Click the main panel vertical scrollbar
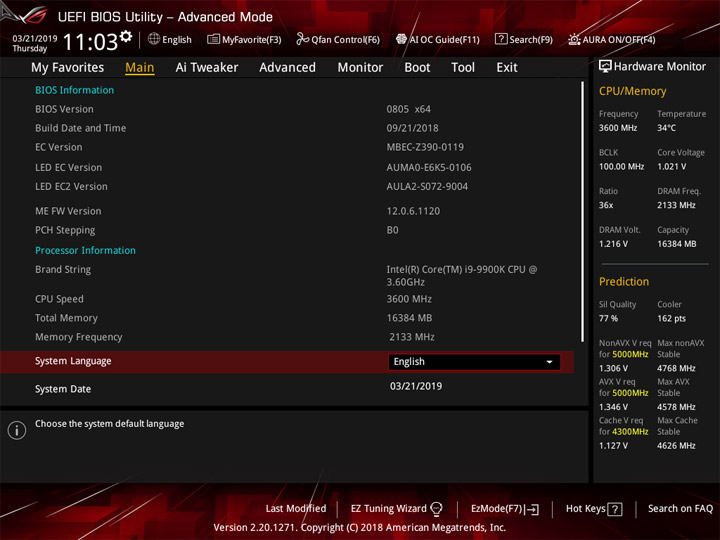The image size is (720, 540). (x=583, y=211)
